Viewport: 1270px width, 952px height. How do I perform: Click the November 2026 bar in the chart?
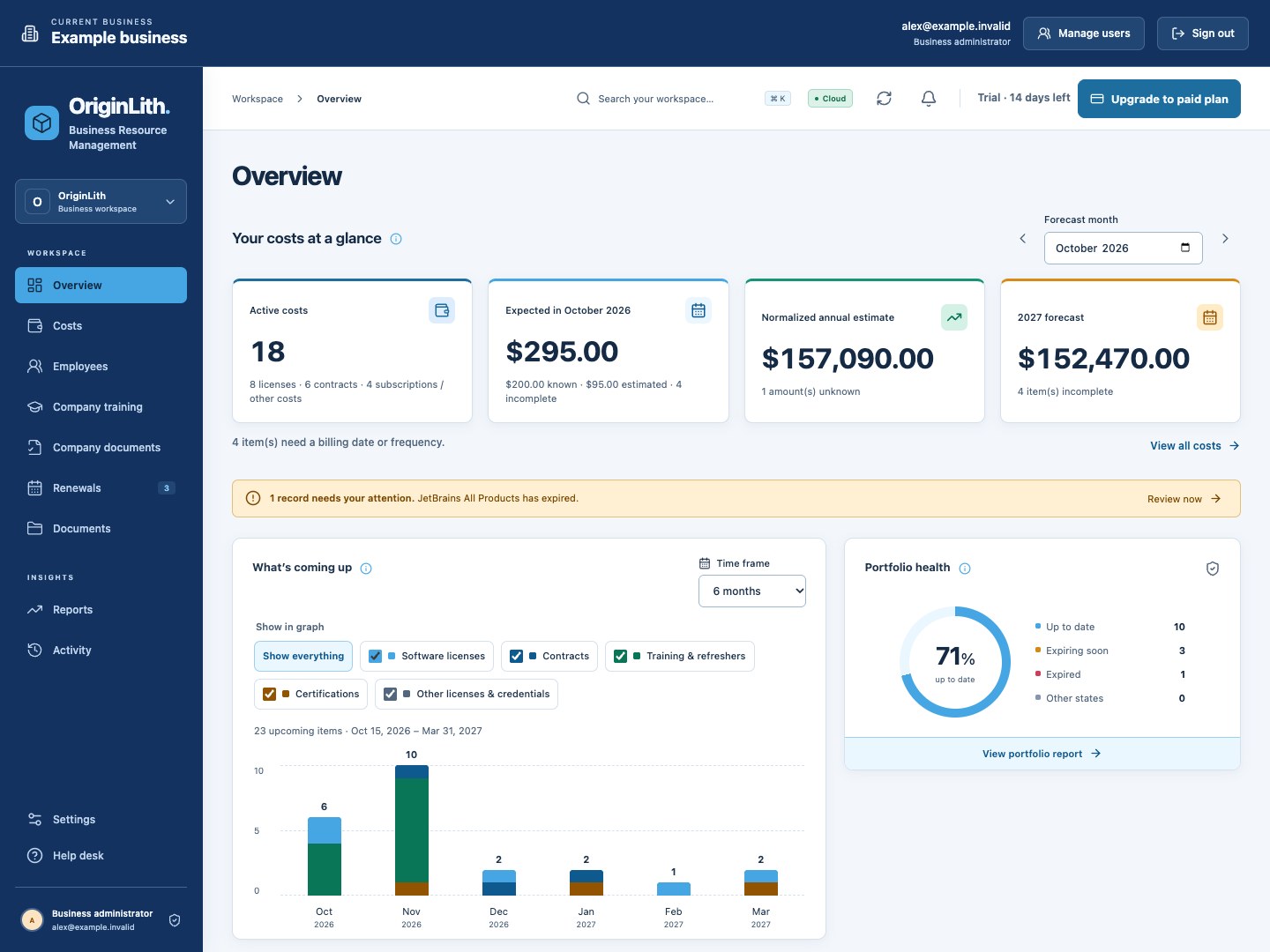(412, 830)
